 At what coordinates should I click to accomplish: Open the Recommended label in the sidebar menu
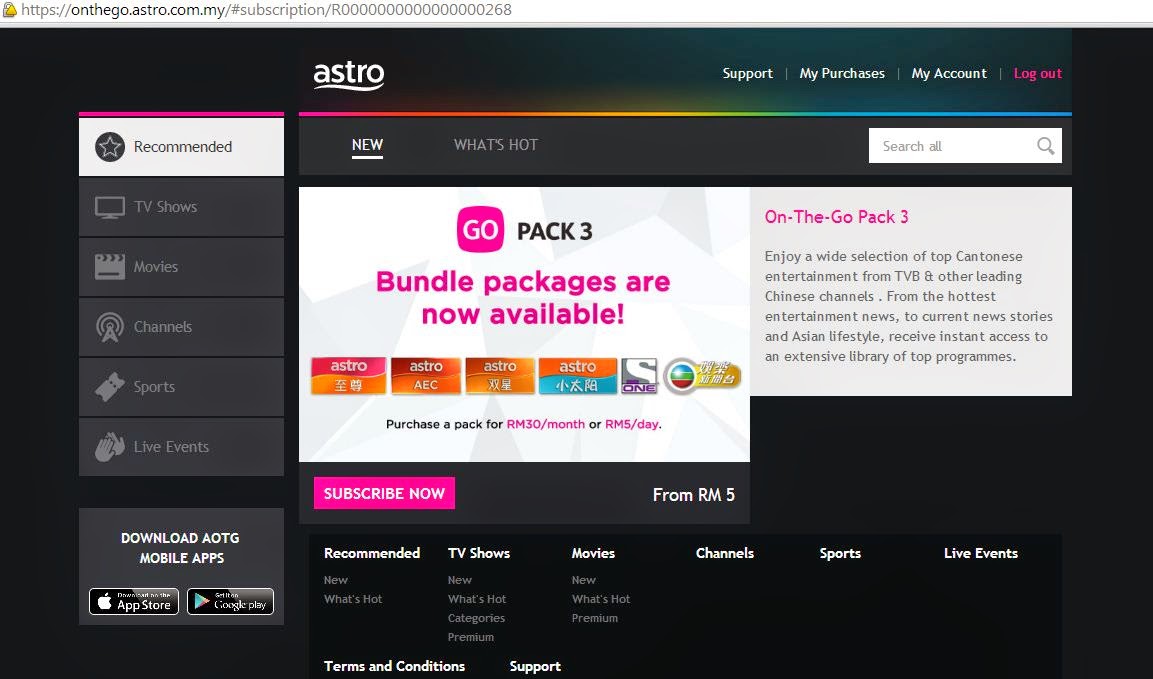(x=182, y=147)
